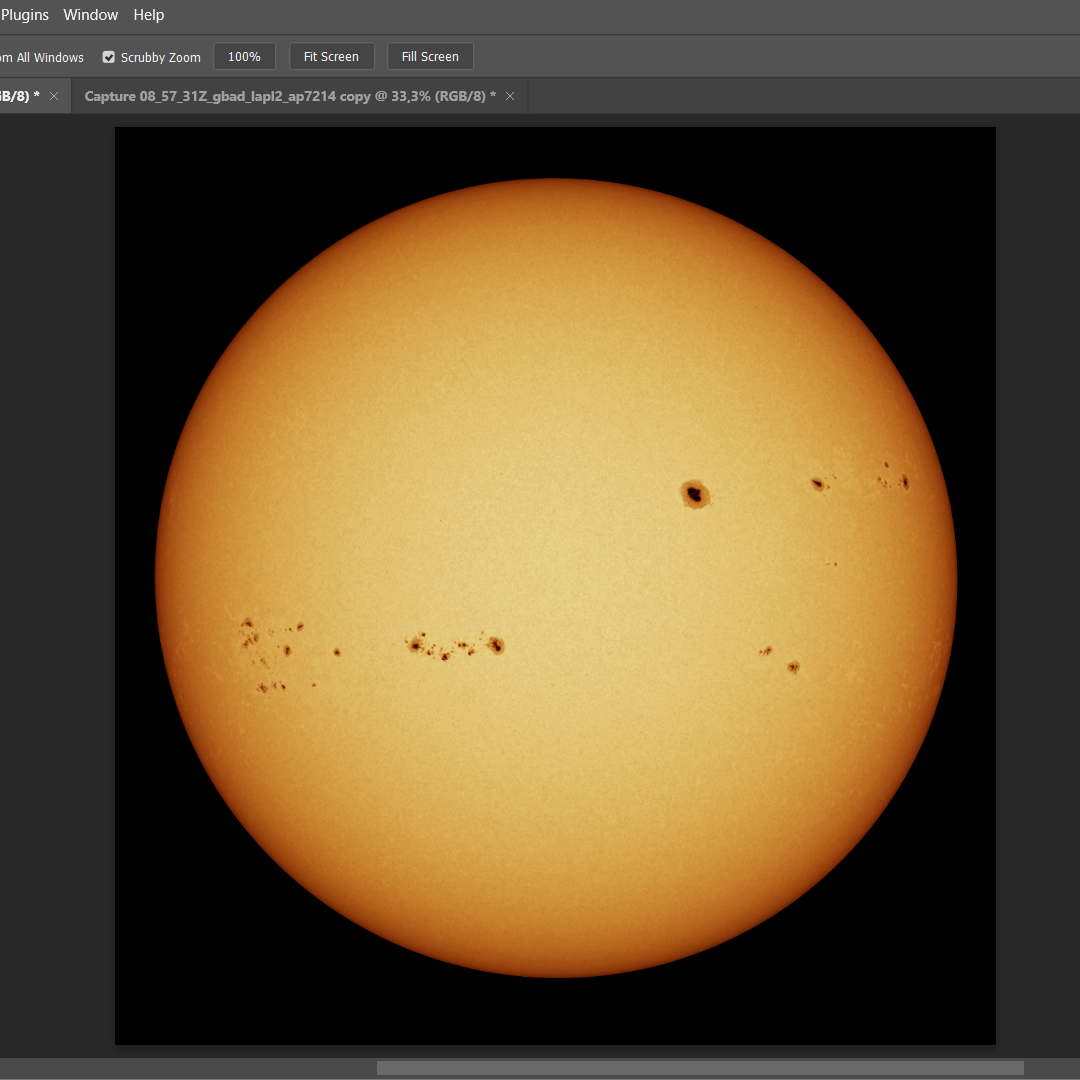Click the Fill Screen button
The height and width of the screenshot is (1080, 1080).
430,57
